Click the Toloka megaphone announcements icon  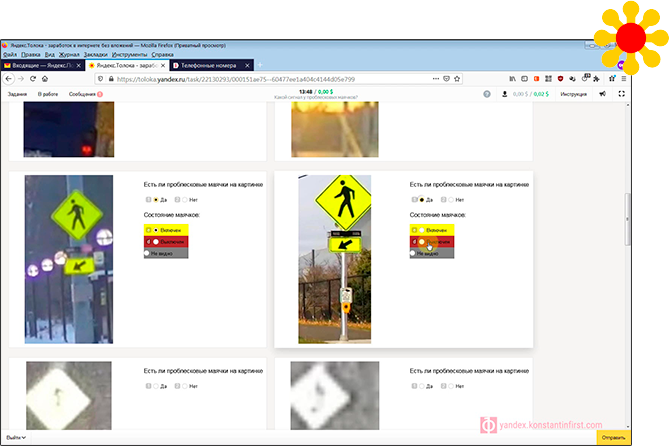[602, 94]
